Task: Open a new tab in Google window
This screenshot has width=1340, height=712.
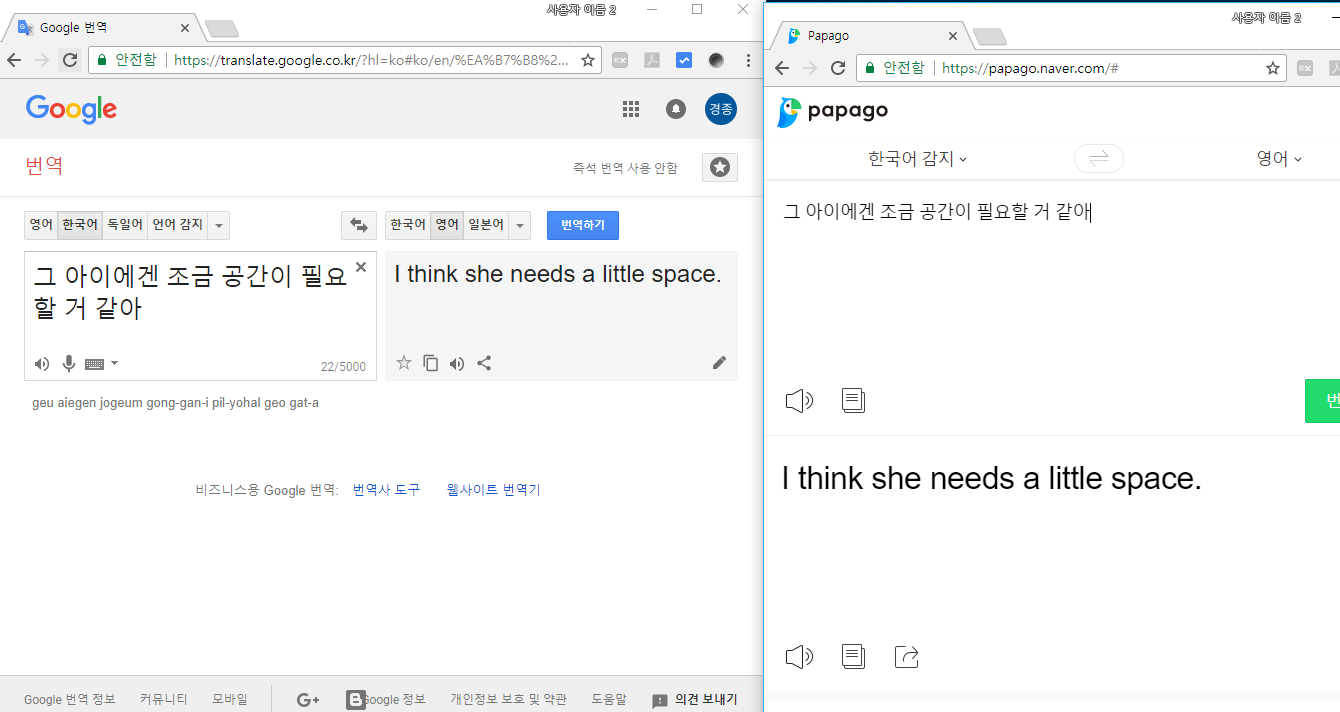Action: [x=221, y=28]
